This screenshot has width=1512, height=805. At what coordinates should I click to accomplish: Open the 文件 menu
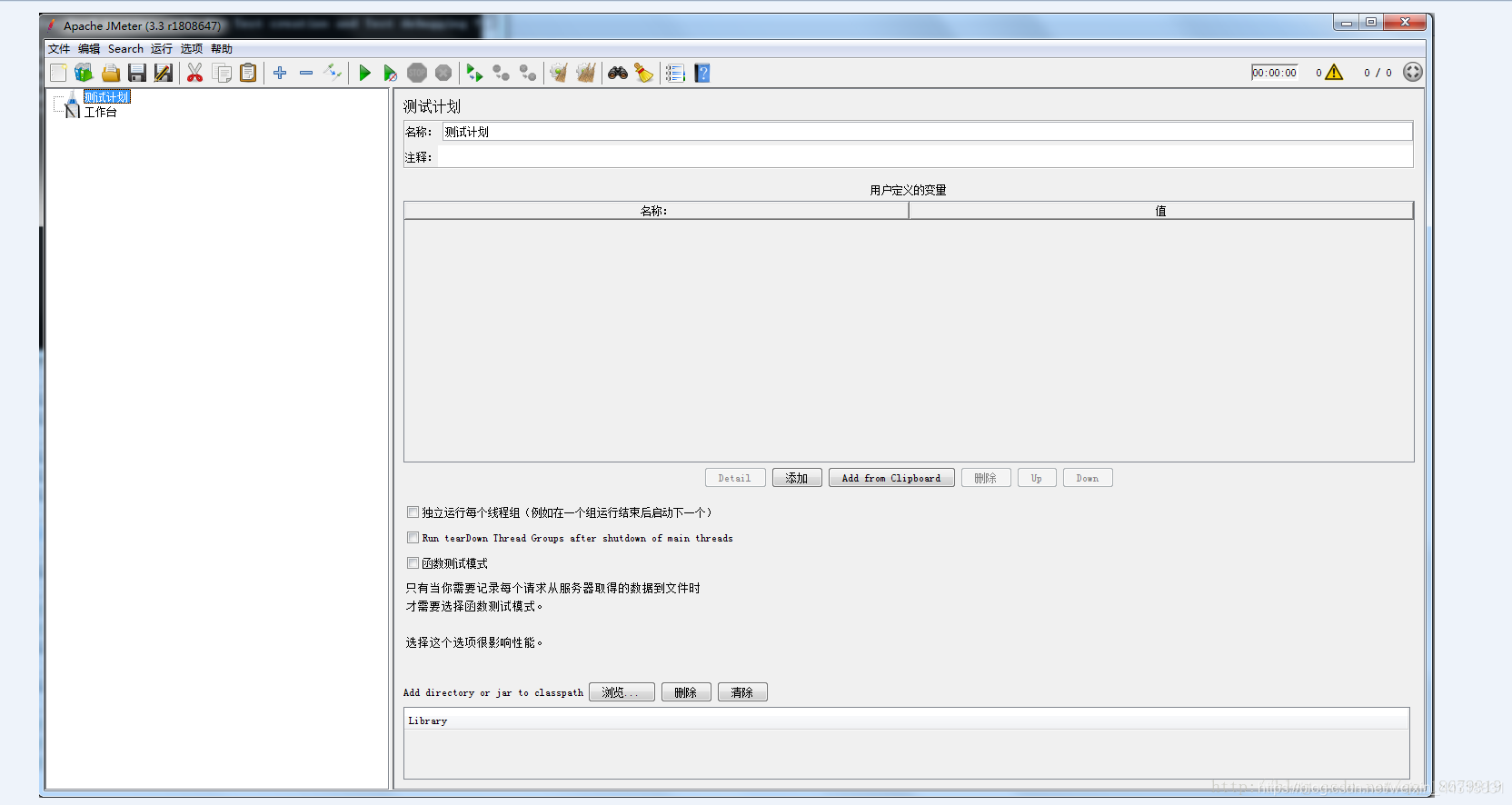tap(59, 49)
